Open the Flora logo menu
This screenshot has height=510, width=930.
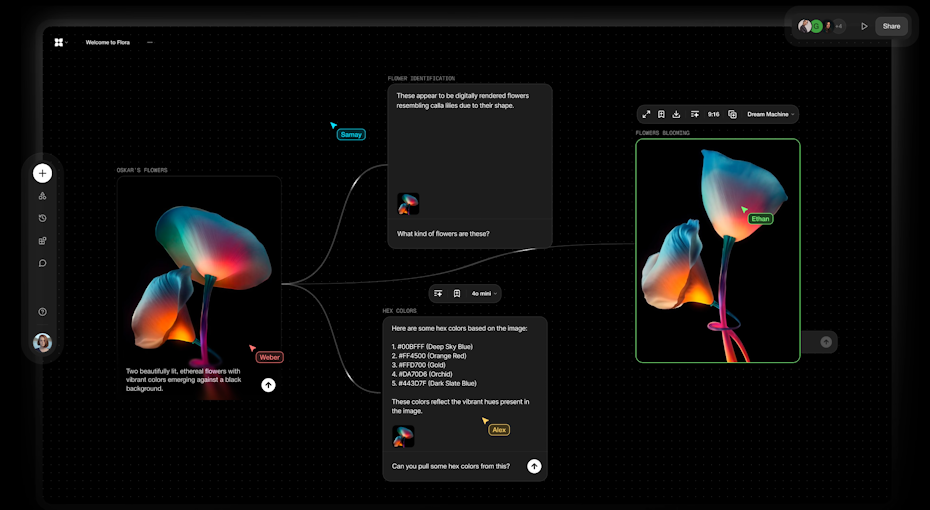click(59, 42)
